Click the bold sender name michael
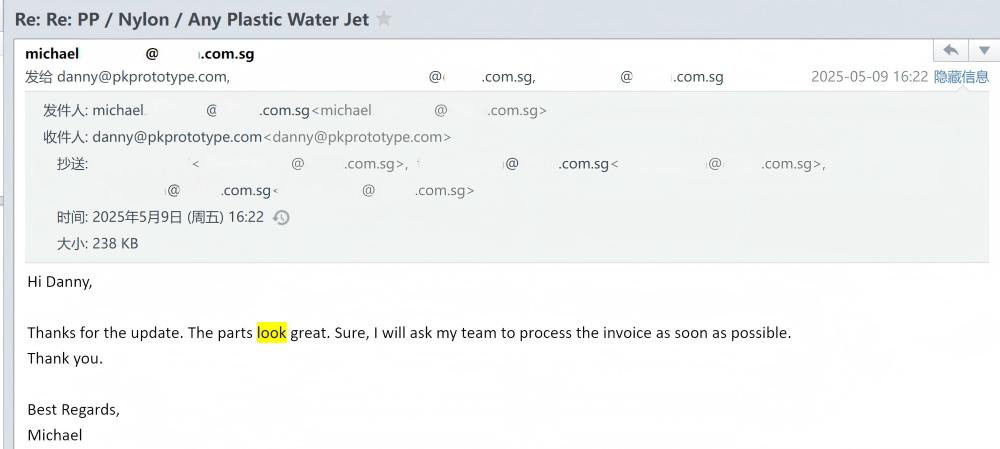The width and height of the screenshot is (1000, 449). pos(52,54)
